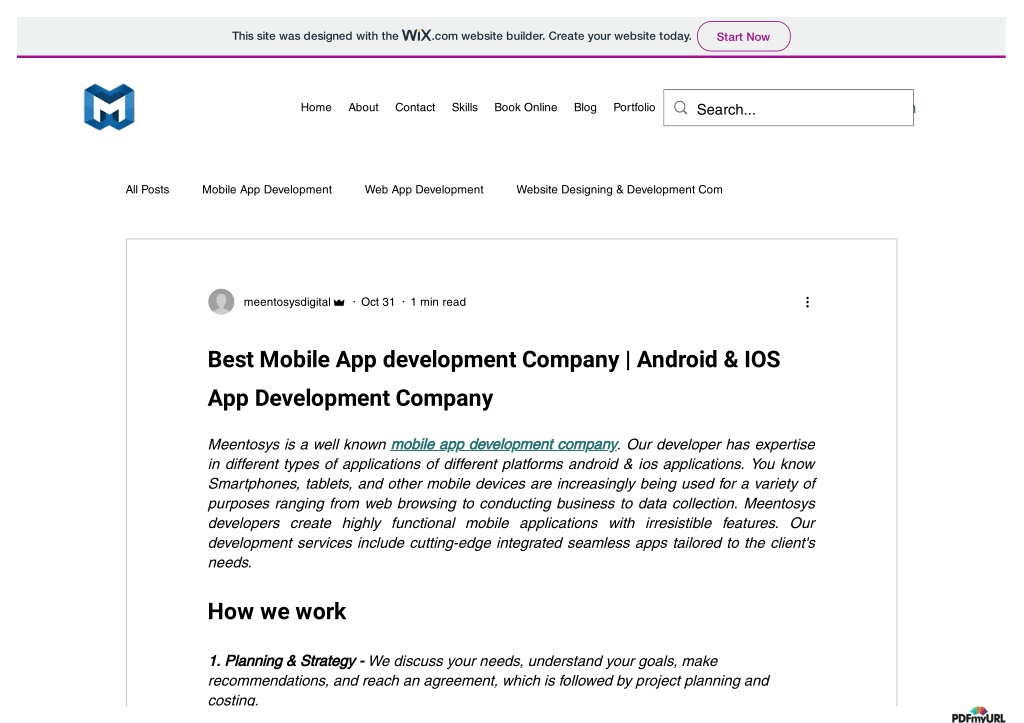Follow the mobile app development company link

tap(504, 444)
